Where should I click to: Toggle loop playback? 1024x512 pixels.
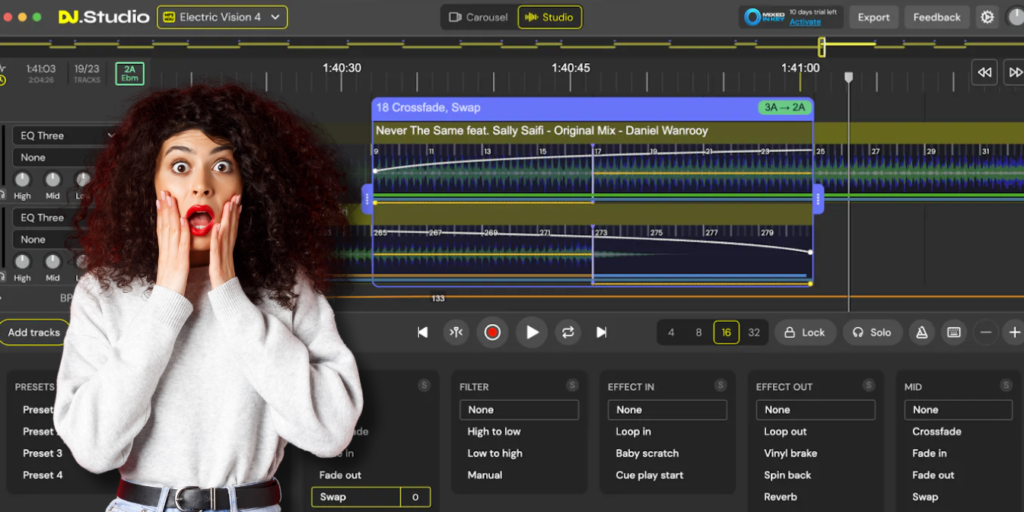pyautogui.click(x=568, y=332)
